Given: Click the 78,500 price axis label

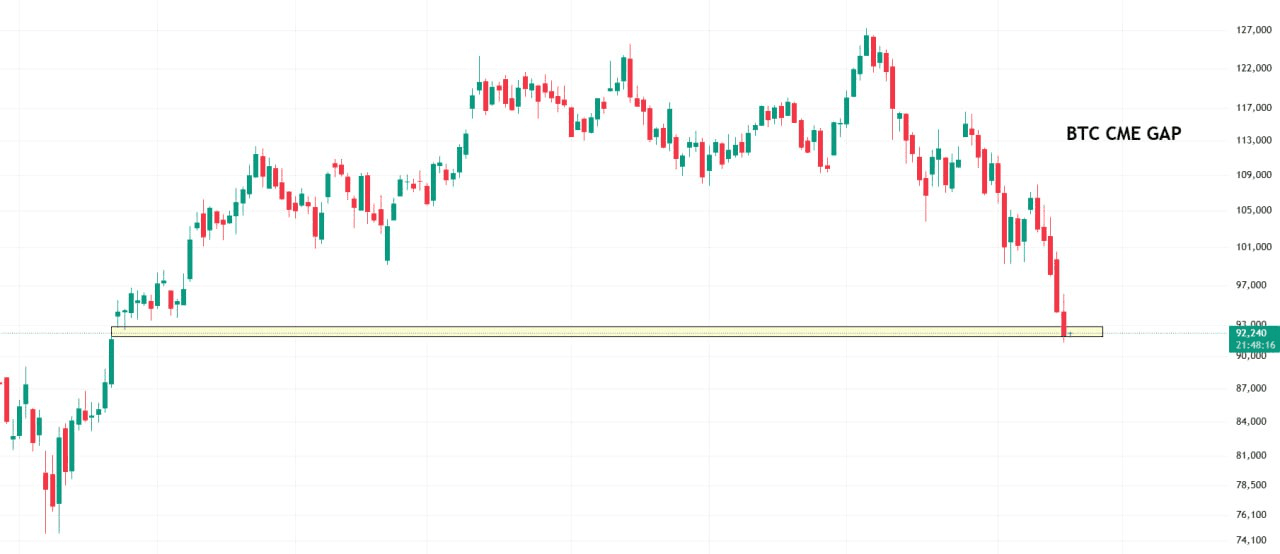Looking at the screenshot, I should 1251,485.
